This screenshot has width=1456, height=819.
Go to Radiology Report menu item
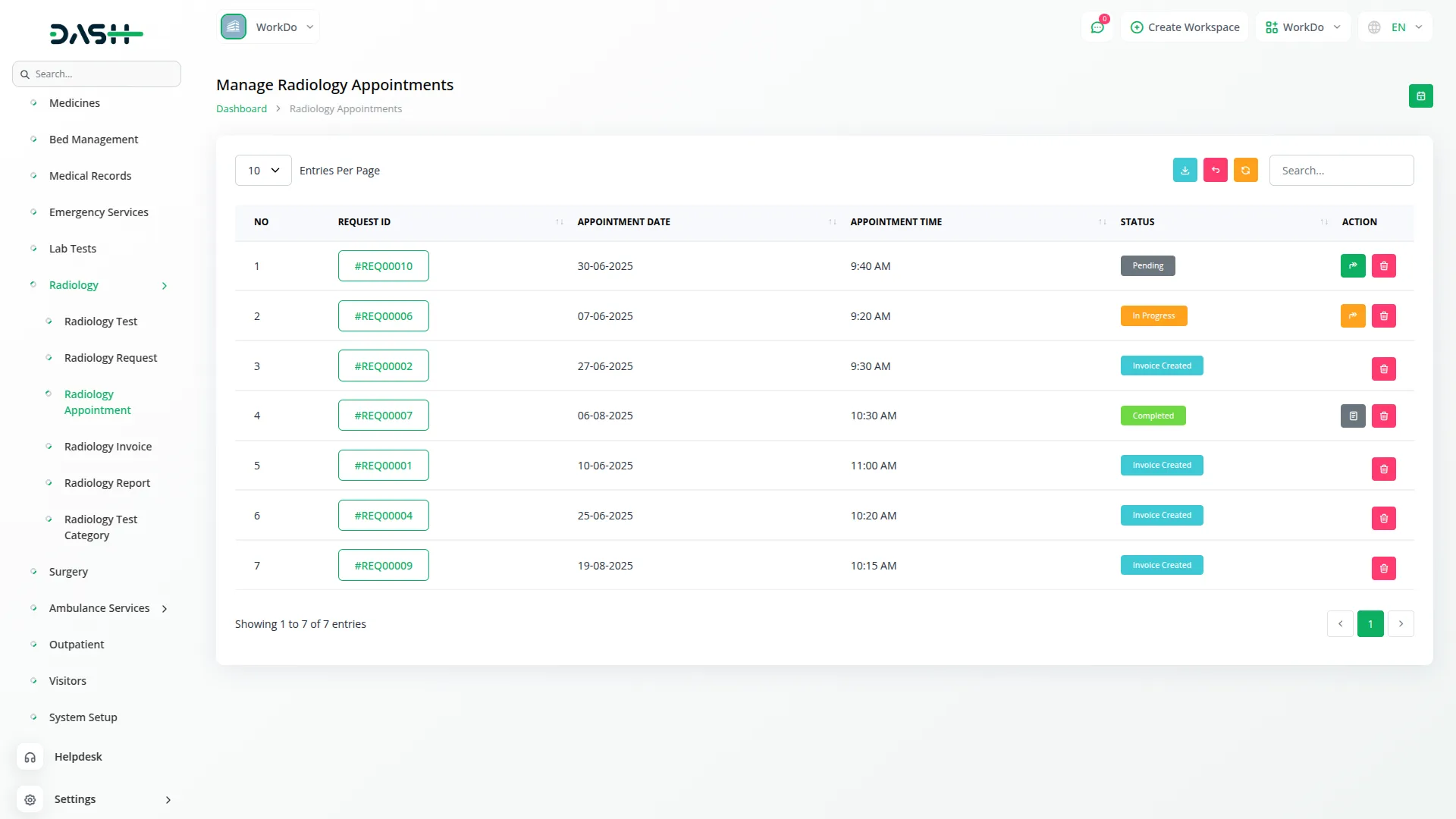point(107,483)
